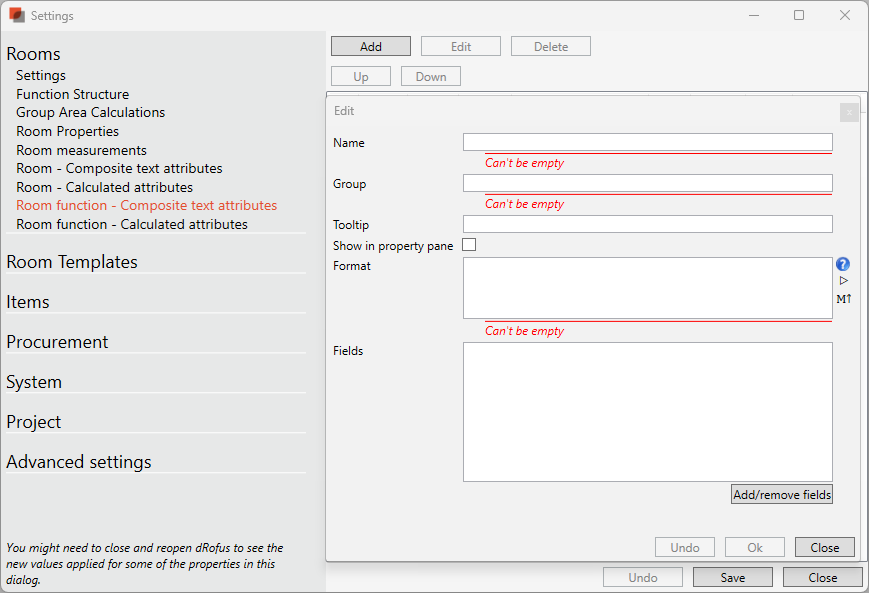Expand the Procurement section

[x=57, y=342]
